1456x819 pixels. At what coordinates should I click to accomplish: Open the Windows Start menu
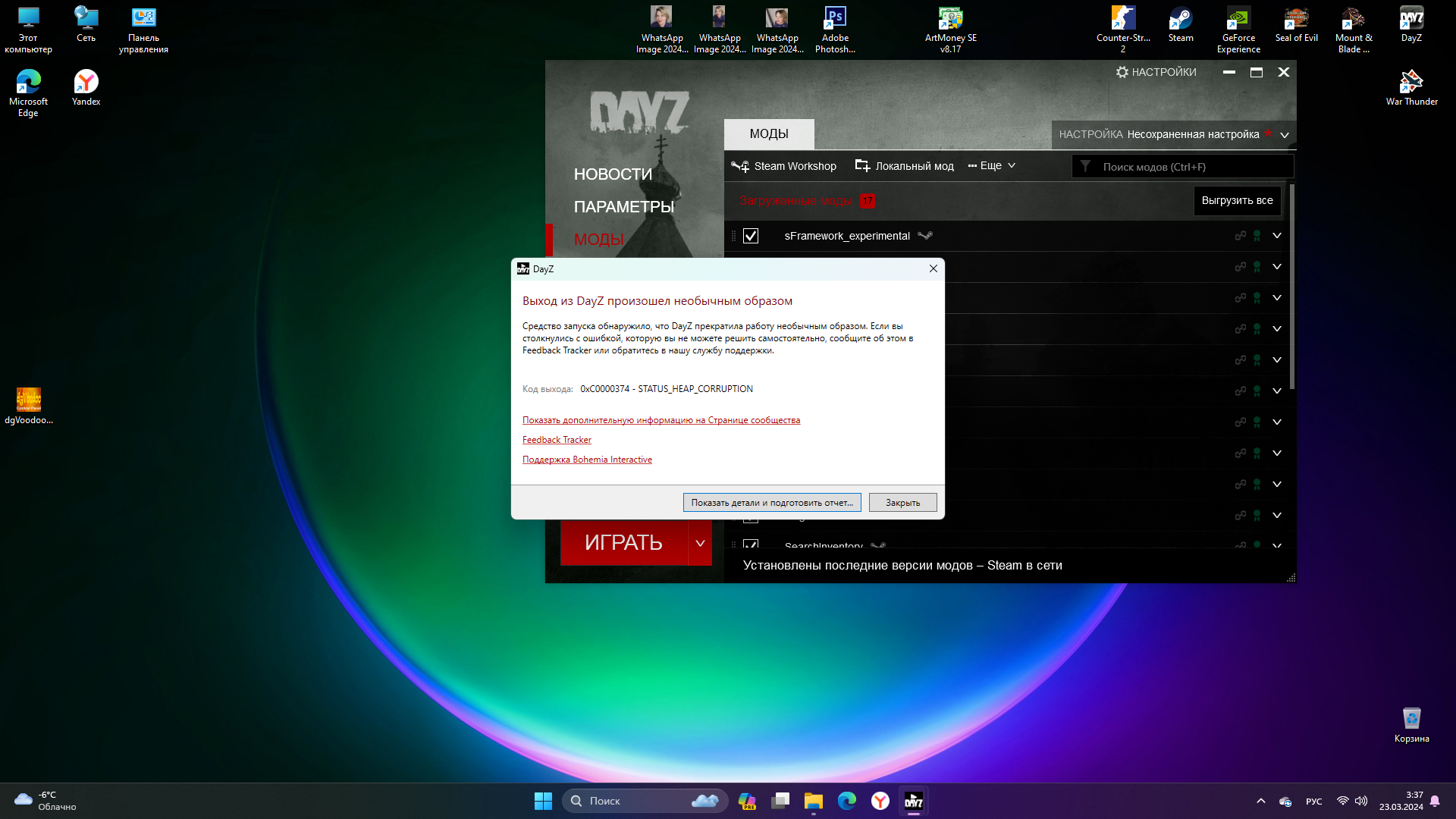(x=543, y=801)
